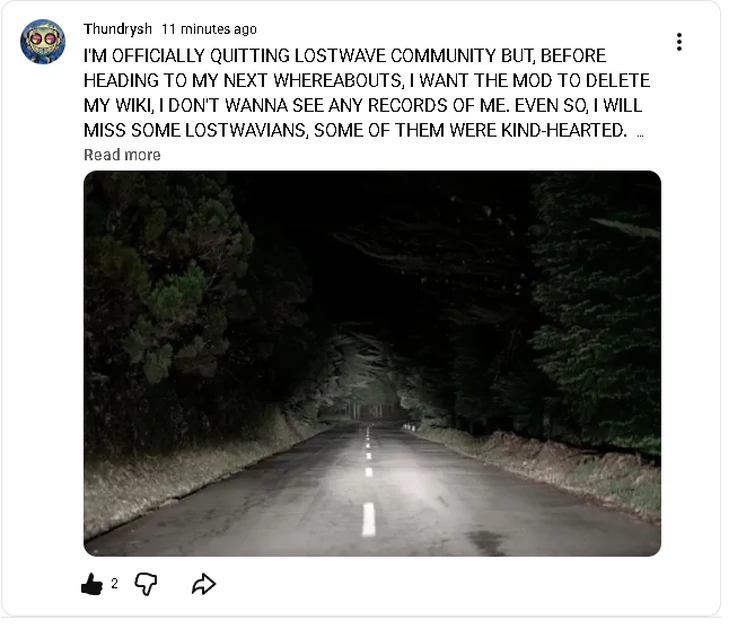Click the line 'HEADING TO MY NEXT WHEREABOUTS'
This screenshot has width=755, height=629.
pyautogui.click(x=367, y=80)
